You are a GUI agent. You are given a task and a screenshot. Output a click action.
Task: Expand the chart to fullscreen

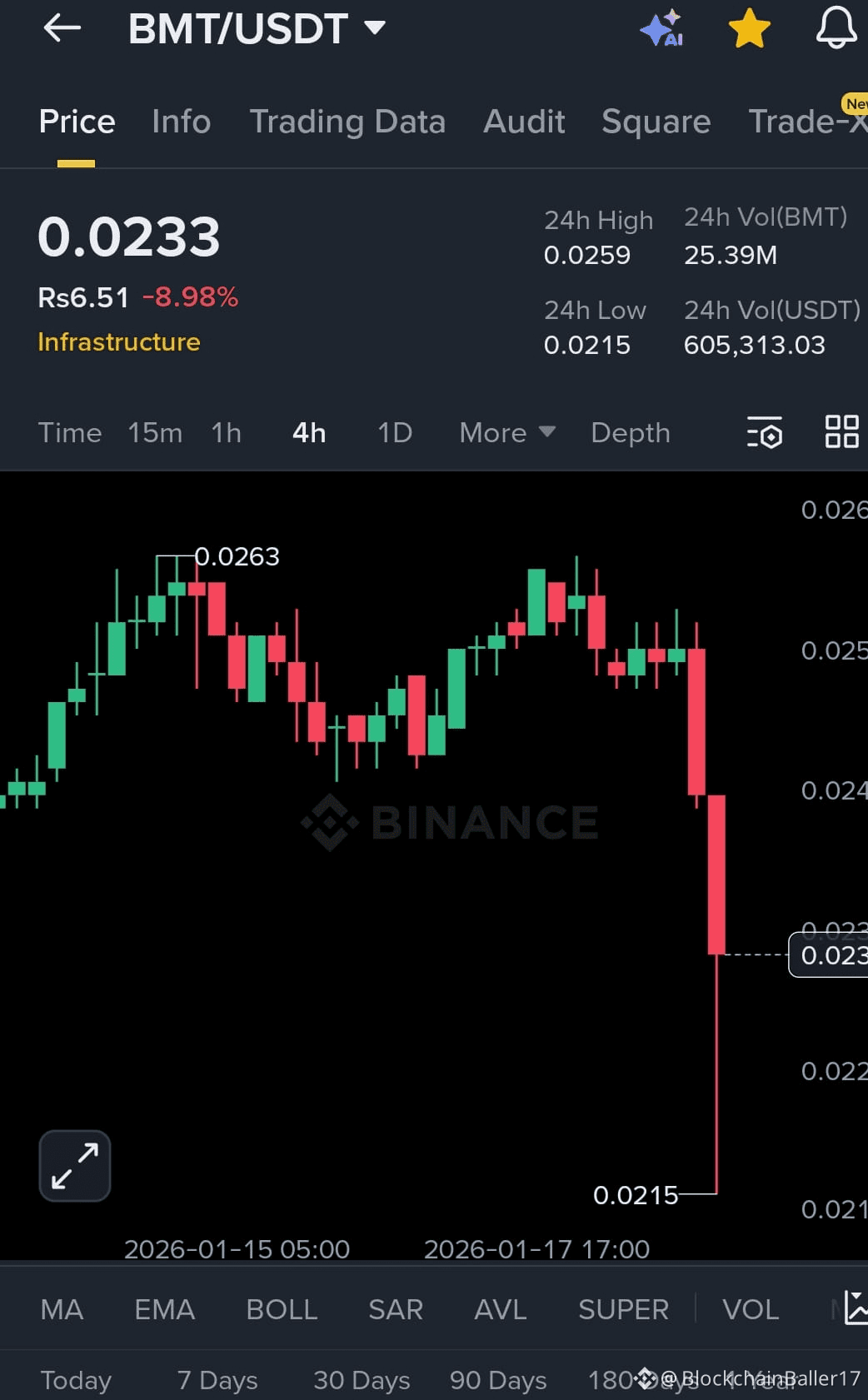(73, 1165)
